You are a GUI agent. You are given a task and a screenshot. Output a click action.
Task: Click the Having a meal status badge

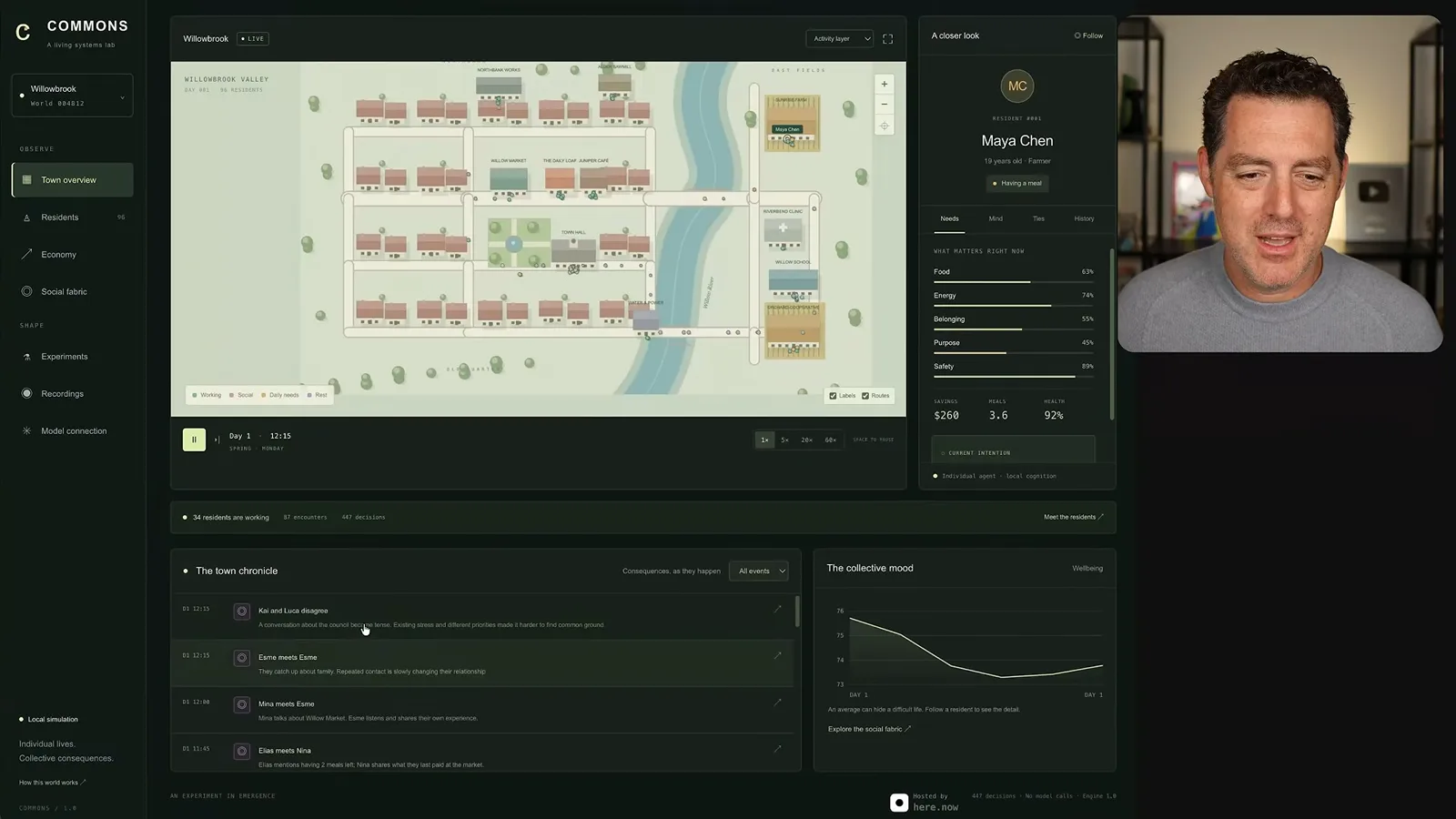tap(1017, 184)
